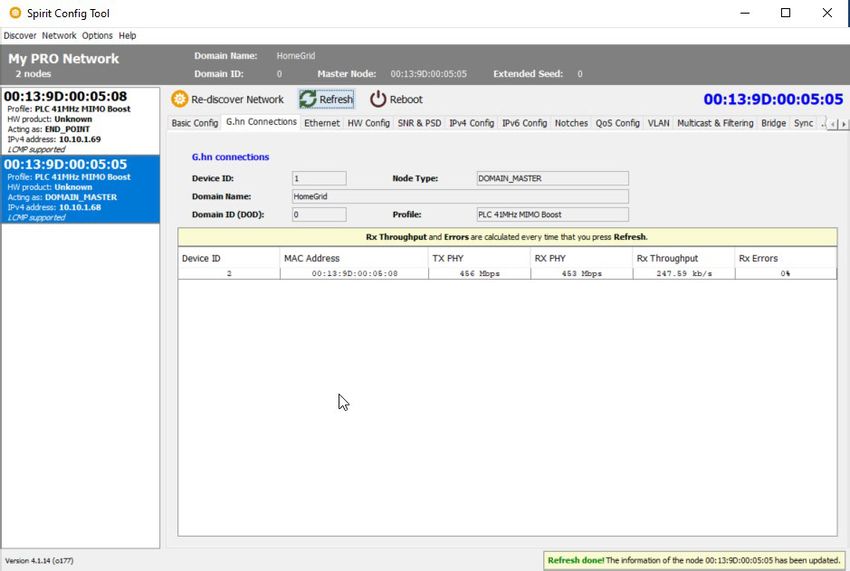Screen dimensions: 850x571
Task: Click the TX PHY column header
Action: click(x=479, y=259)
